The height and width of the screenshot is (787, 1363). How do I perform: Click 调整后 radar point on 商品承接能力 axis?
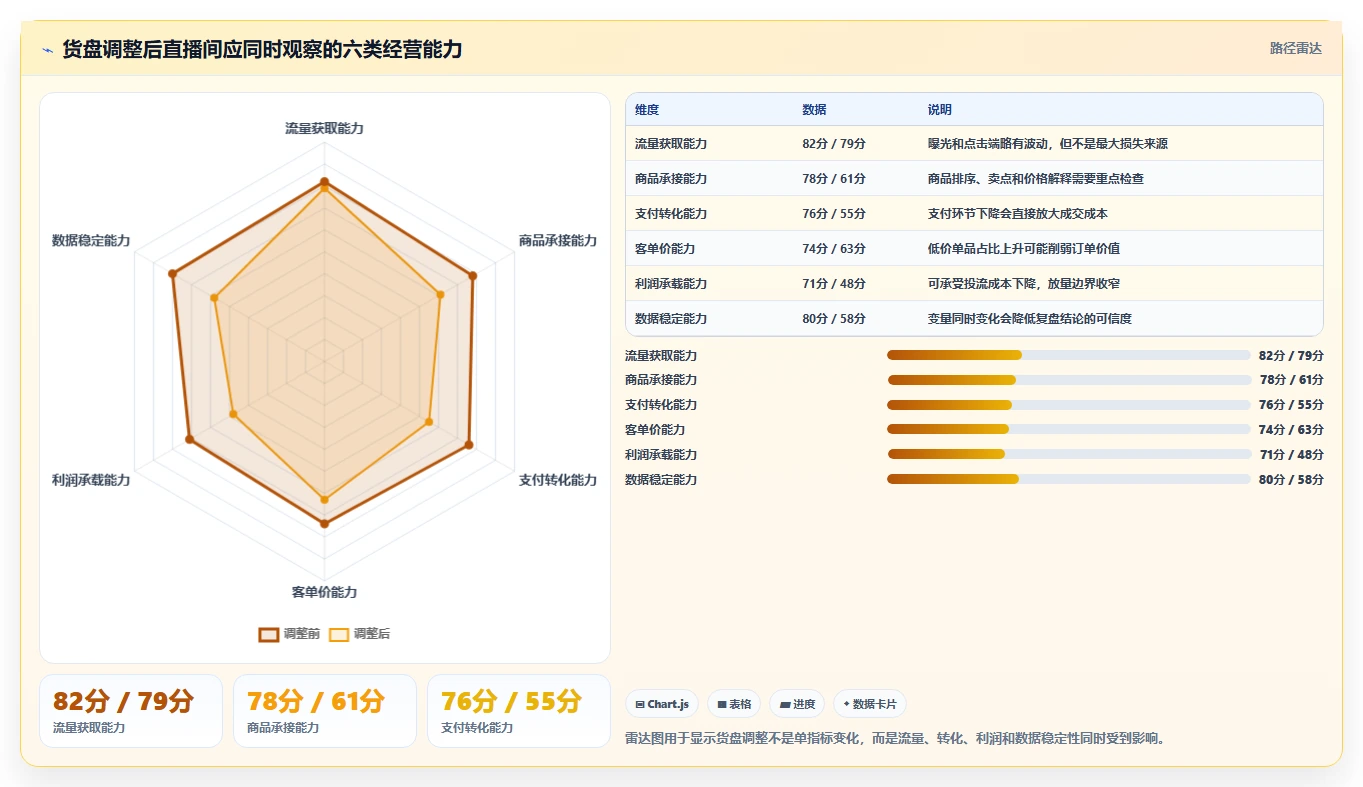coord(441,294)
